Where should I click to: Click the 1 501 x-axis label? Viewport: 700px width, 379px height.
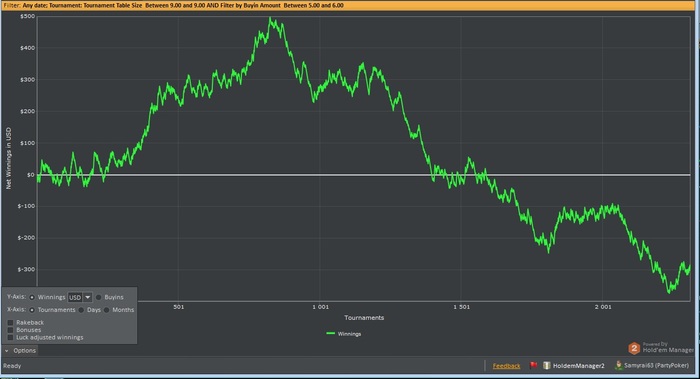click(462, 307)
